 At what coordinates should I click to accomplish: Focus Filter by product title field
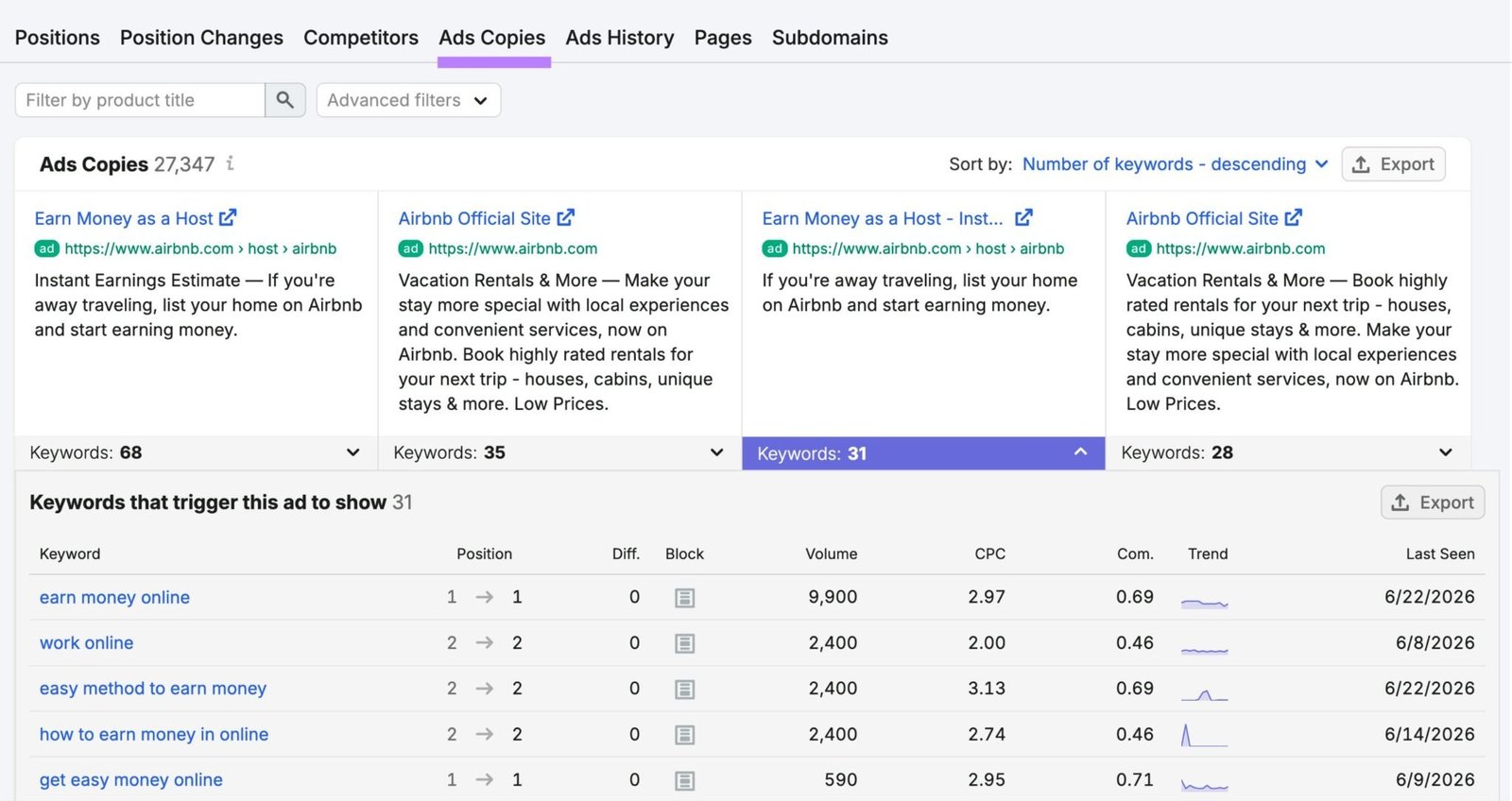(x=140, y=100)
